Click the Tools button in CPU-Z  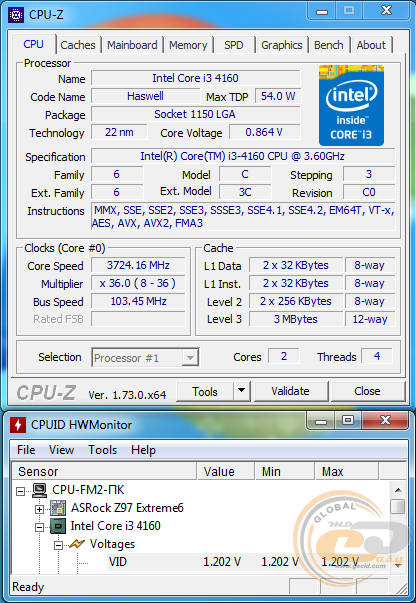tap(205, 391)
